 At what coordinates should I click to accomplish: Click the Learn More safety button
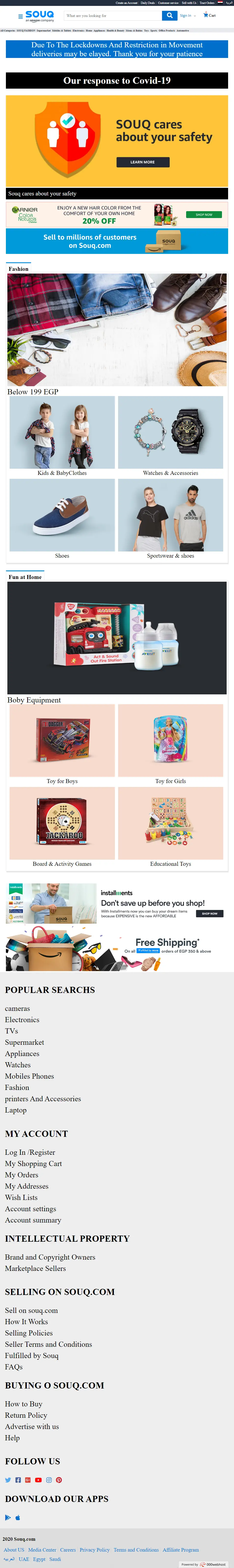click(143, 162)
